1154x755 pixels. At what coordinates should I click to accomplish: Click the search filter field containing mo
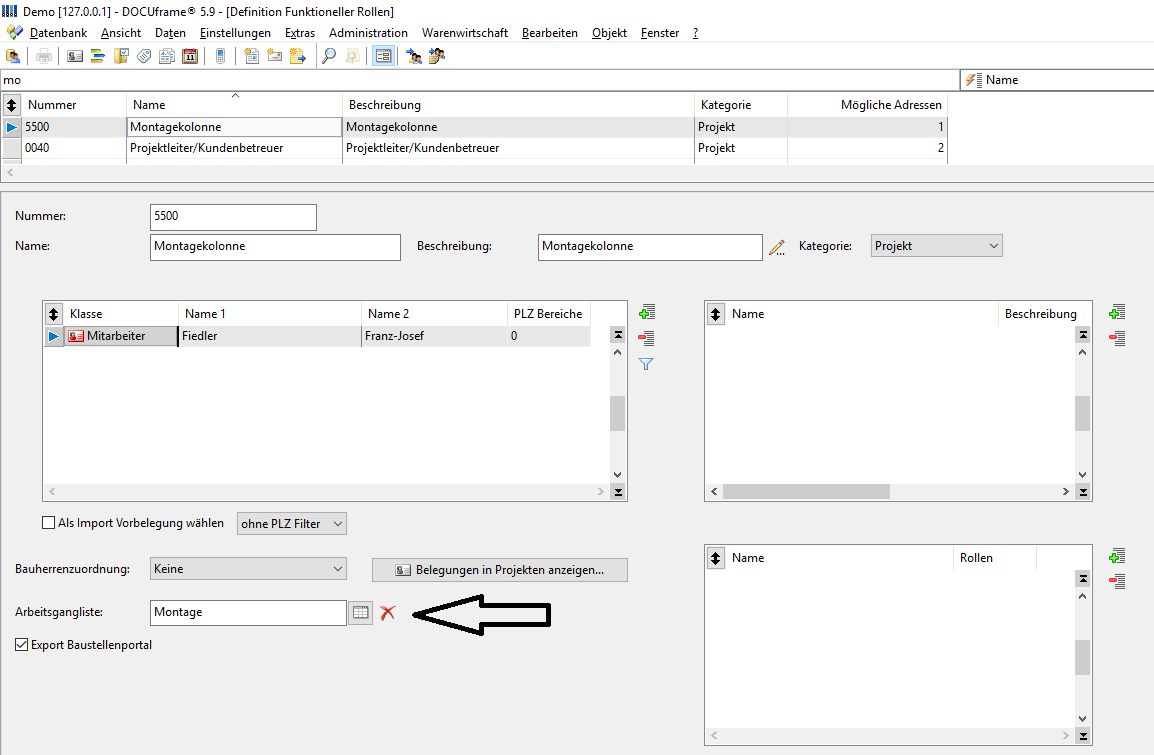(480, 80)
